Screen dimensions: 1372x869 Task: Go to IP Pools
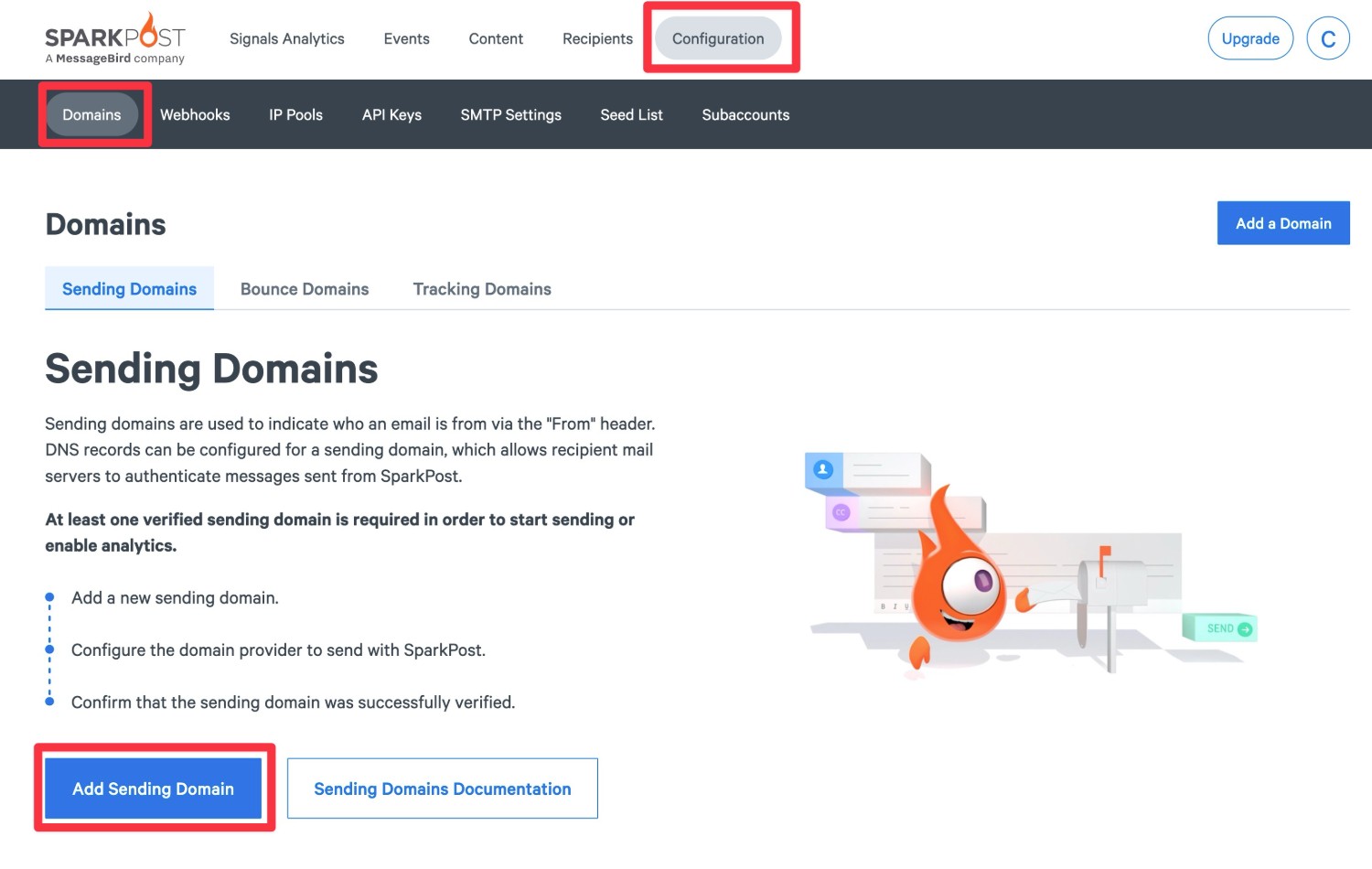[x=295, y=114]
